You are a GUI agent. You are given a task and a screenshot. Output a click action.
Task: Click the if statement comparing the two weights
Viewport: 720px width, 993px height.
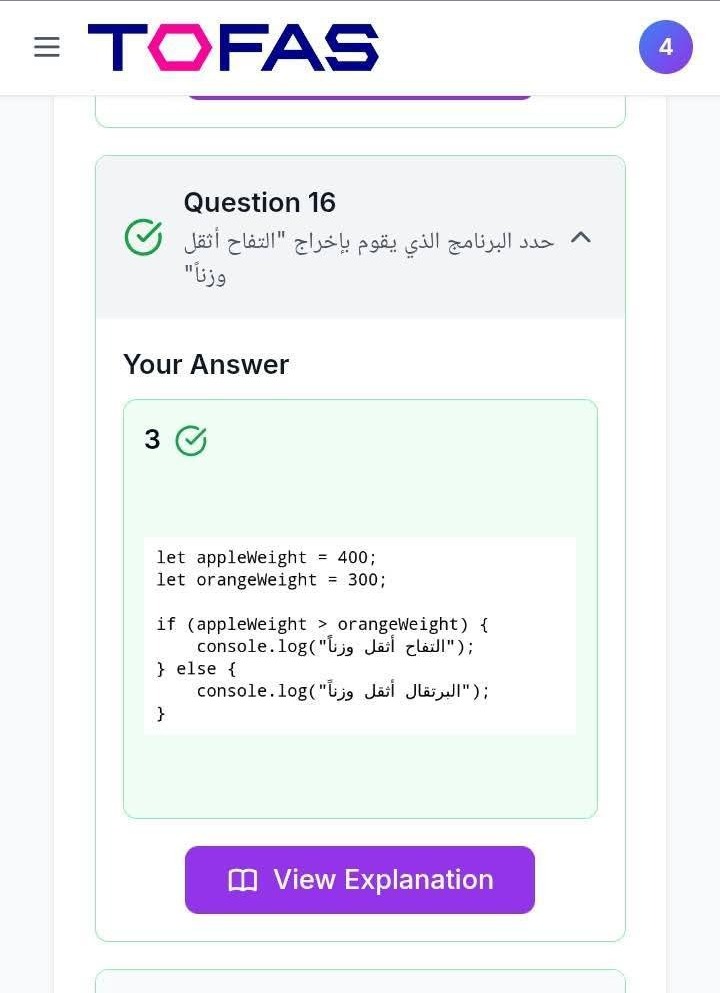(322, 625)
